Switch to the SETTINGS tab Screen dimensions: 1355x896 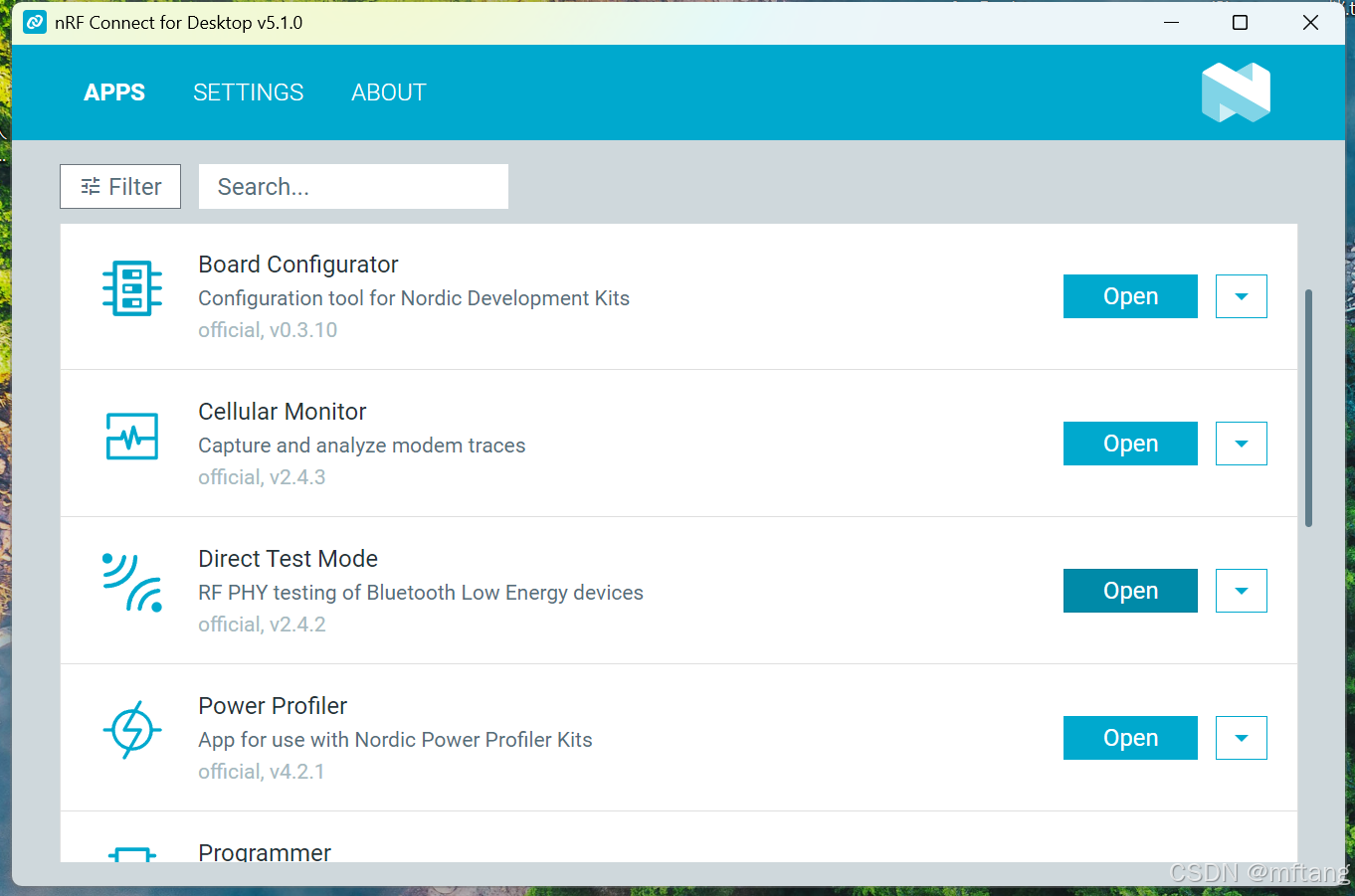[x=249, y=92]
